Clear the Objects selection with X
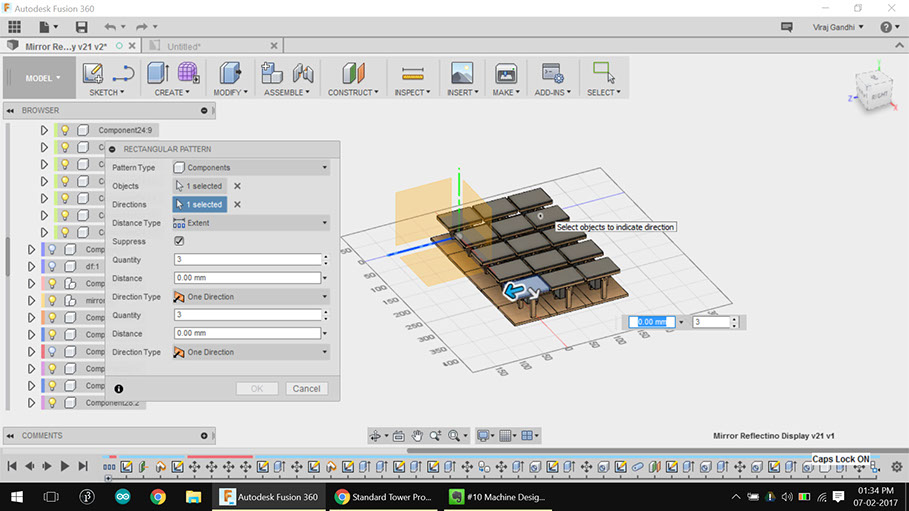This screenshot has width=909, height=511. [x=237, y=186]
